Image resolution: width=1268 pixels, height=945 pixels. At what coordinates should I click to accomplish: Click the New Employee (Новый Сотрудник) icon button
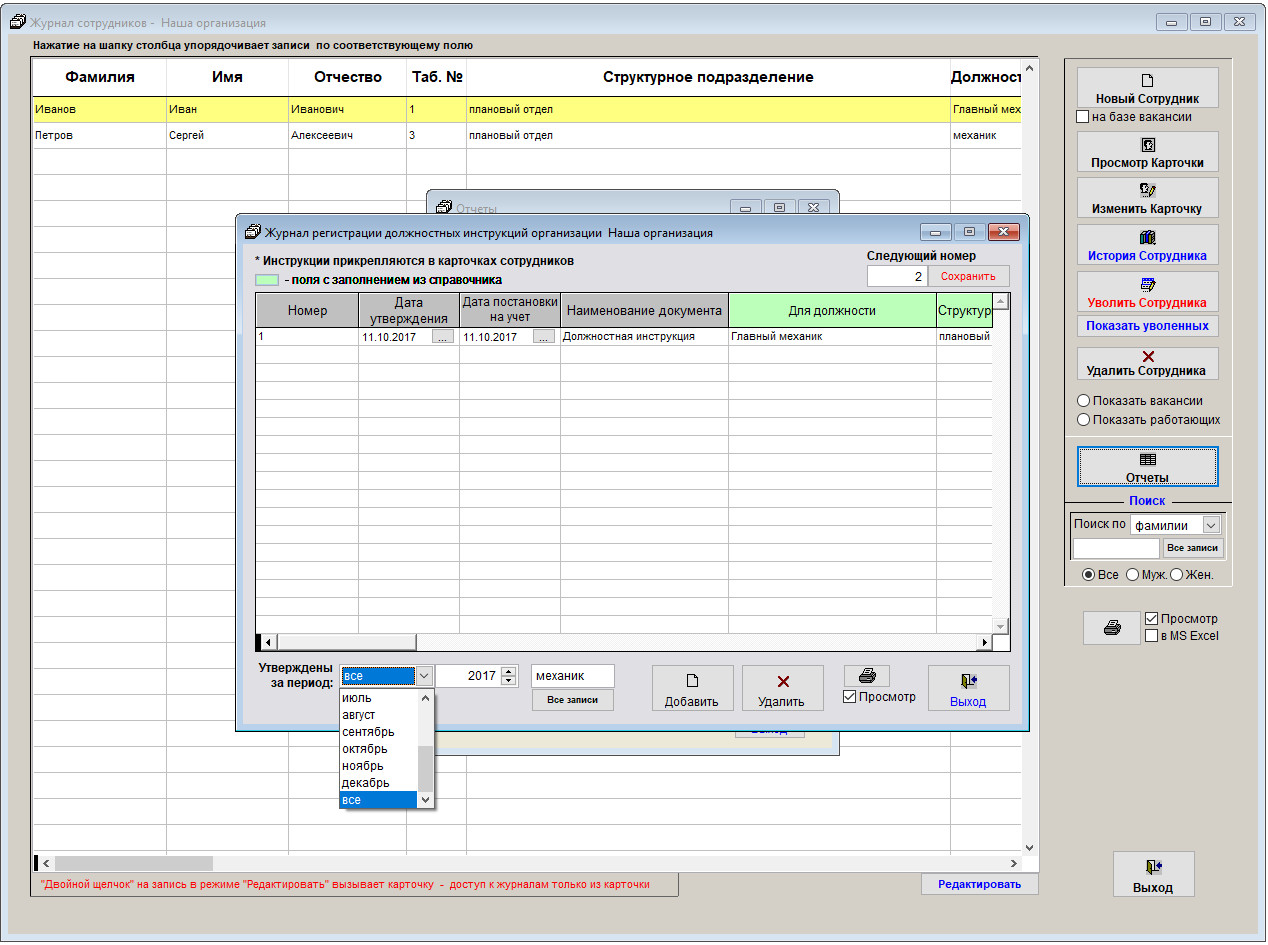point(1147,88)
